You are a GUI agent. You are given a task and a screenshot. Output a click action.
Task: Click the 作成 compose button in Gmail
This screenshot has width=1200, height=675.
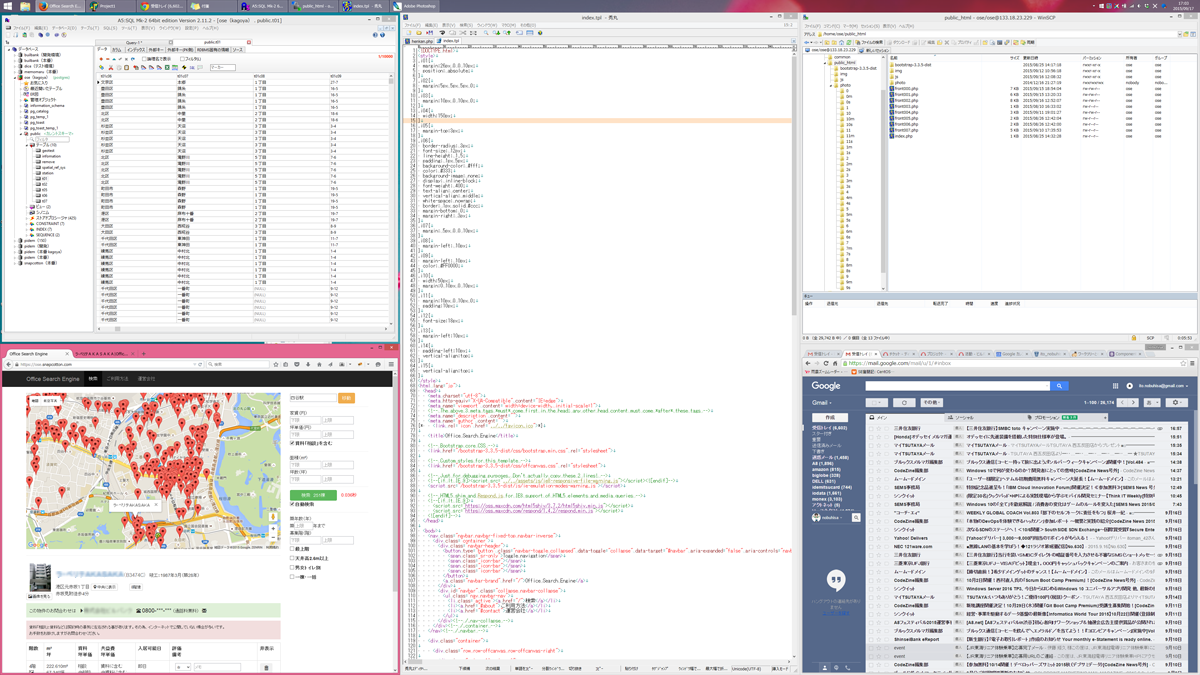(830, 417)
